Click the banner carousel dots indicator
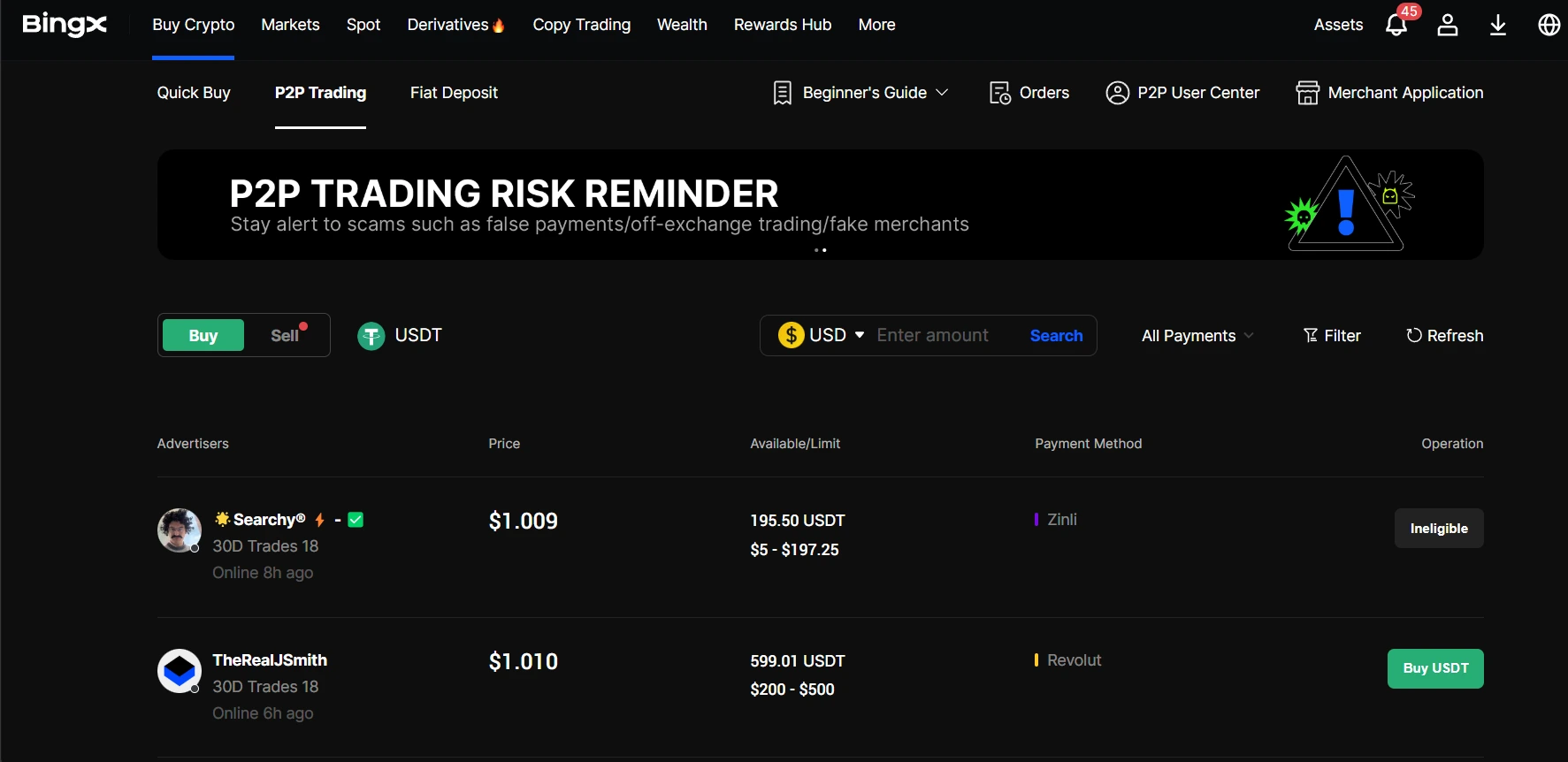The image size is (1568, 762). [x=820, y=250]
